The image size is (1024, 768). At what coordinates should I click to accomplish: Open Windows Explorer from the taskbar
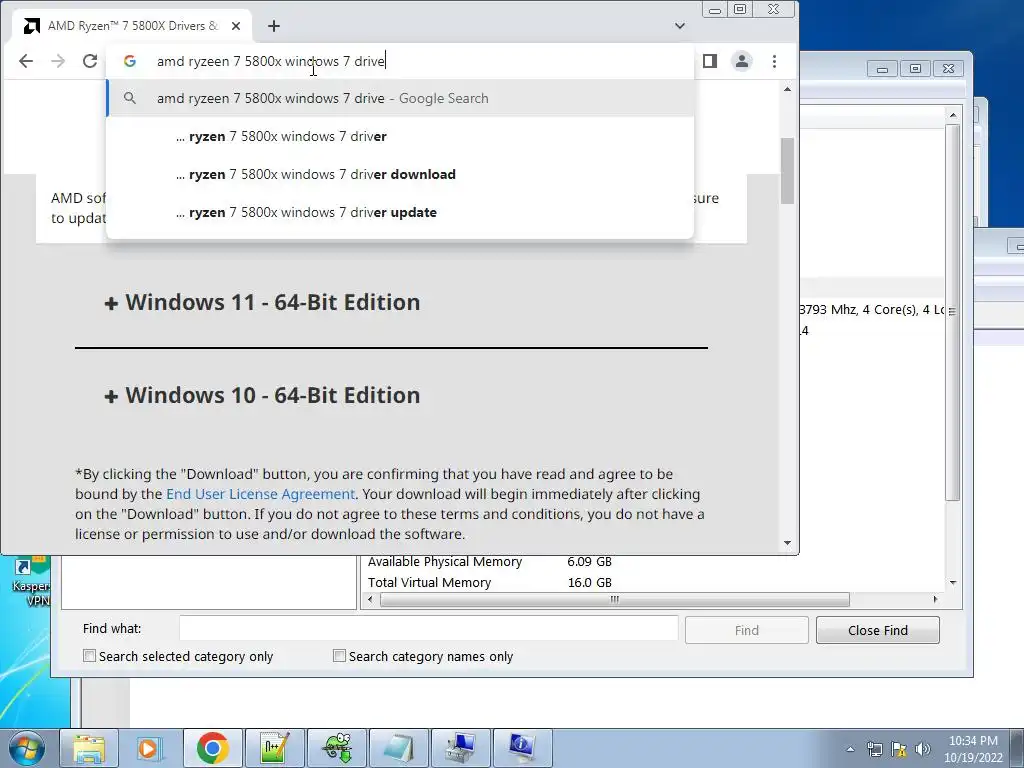pyautogui.click(x=89, y=748)
